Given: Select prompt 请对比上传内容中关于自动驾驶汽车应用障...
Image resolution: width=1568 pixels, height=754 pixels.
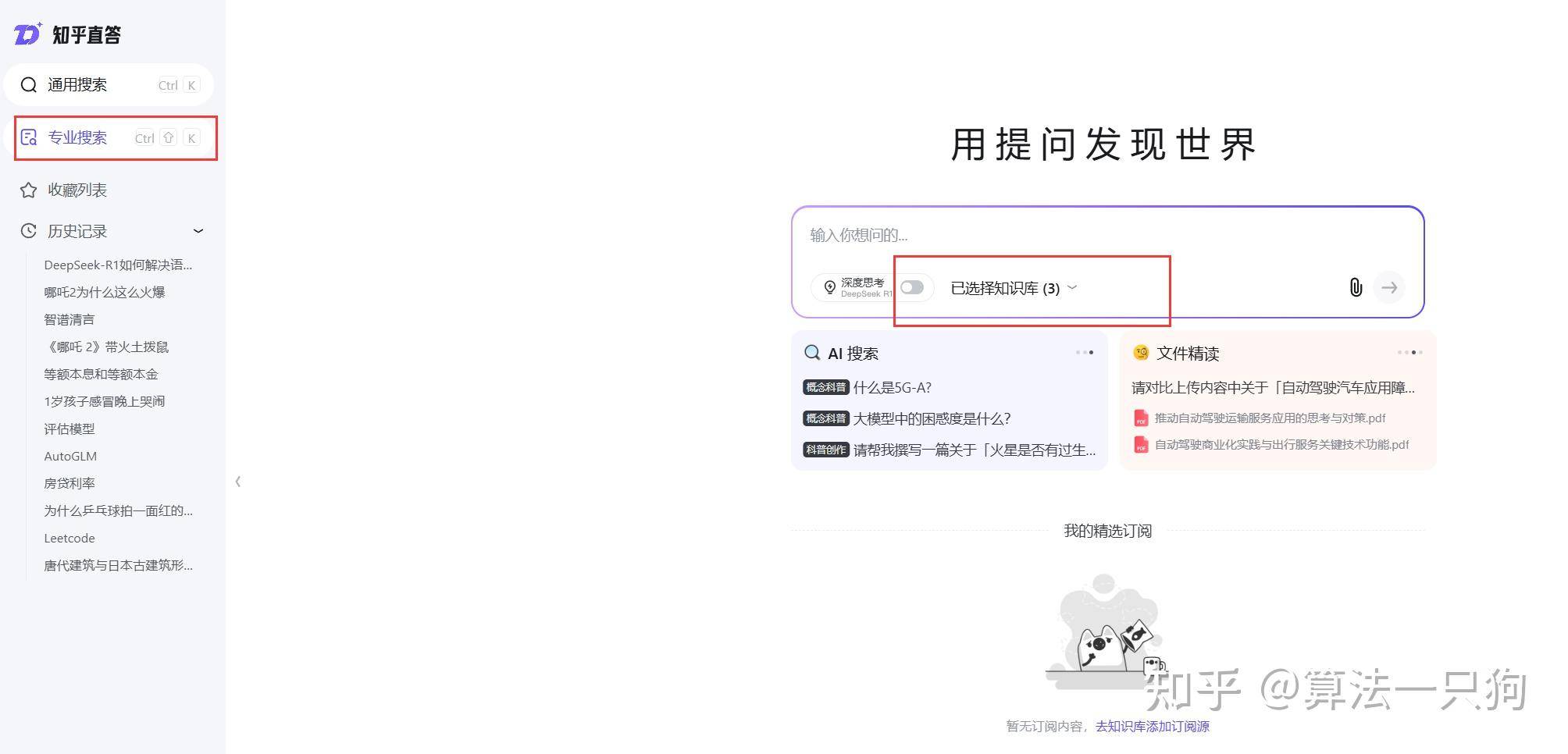Looking at the screenshot, I should [x=1273, y=387].
